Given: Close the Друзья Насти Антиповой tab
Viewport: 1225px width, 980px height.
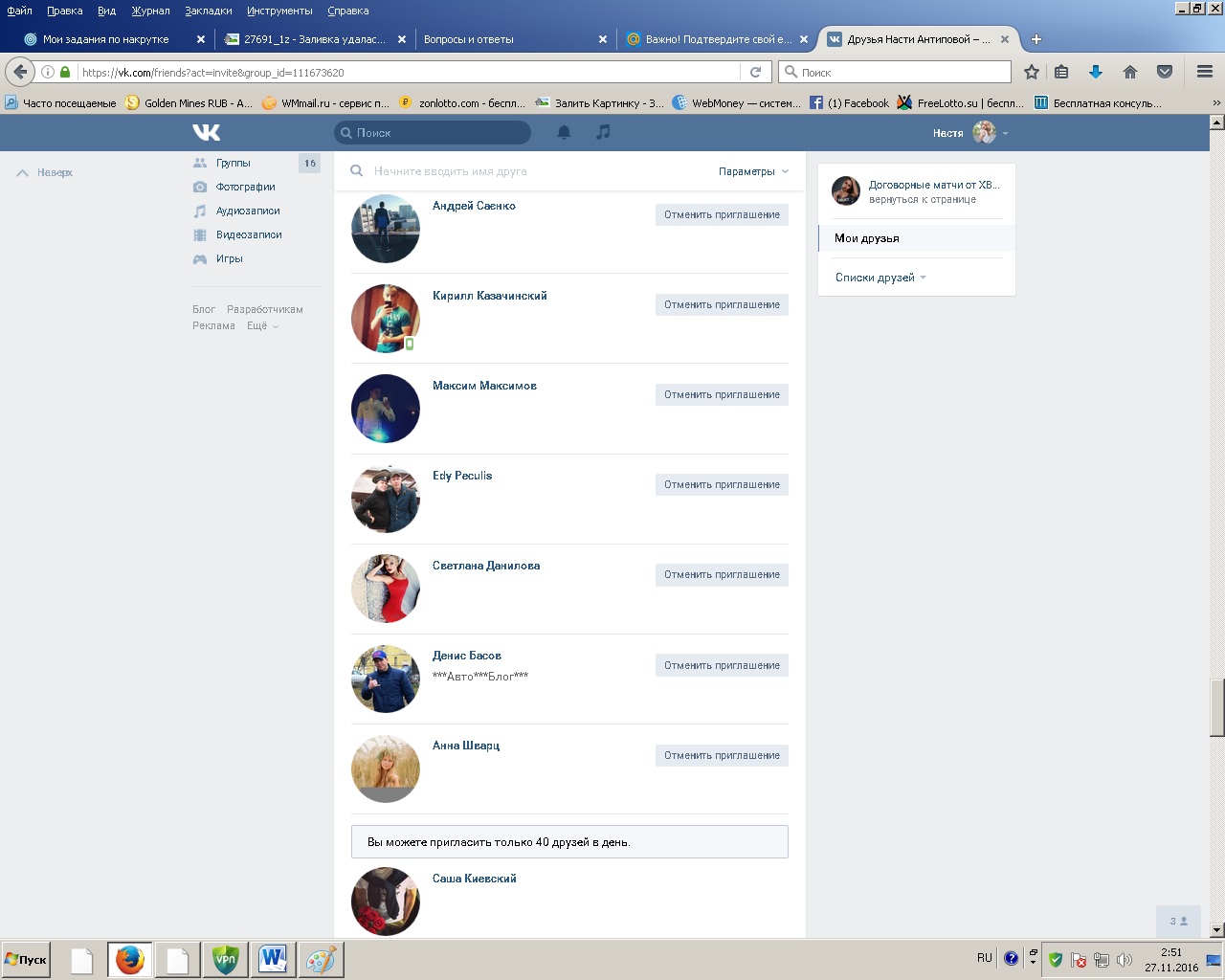Looking at the screenshot, I should [x=1005, y=39].
